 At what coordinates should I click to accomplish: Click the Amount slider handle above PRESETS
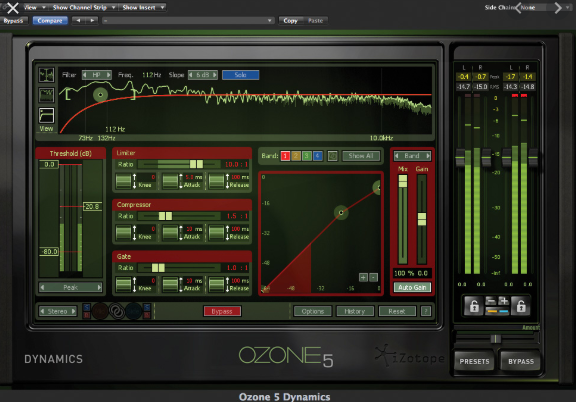coord(496,338)
